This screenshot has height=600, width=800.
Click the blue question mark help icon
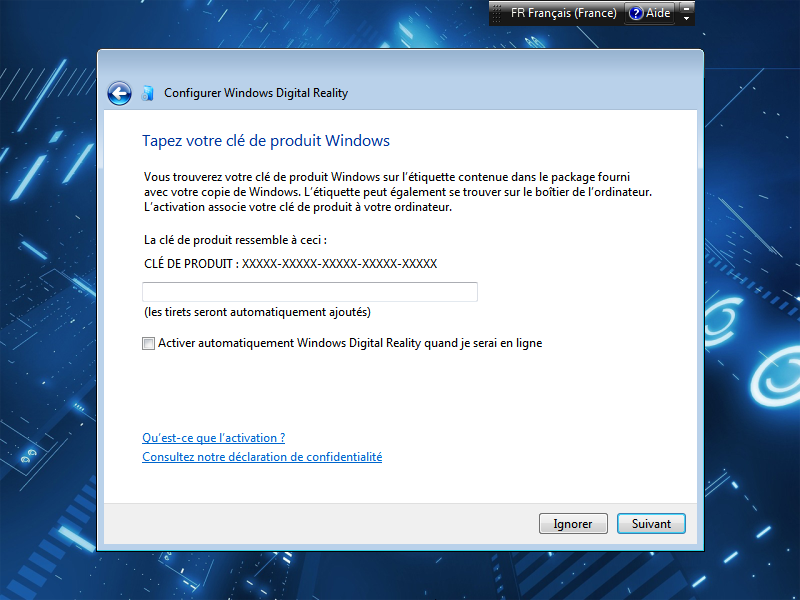(x=637, y=13)
